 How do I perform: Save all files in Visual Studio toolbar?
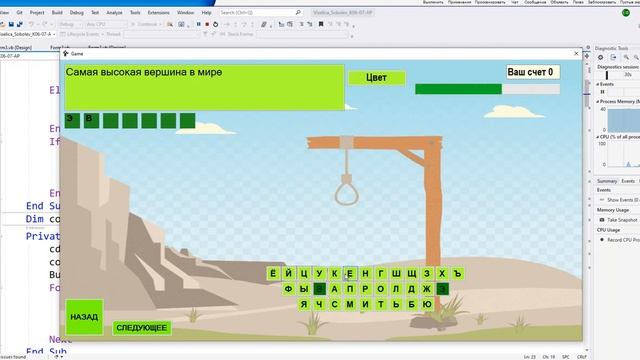(19, 24)
